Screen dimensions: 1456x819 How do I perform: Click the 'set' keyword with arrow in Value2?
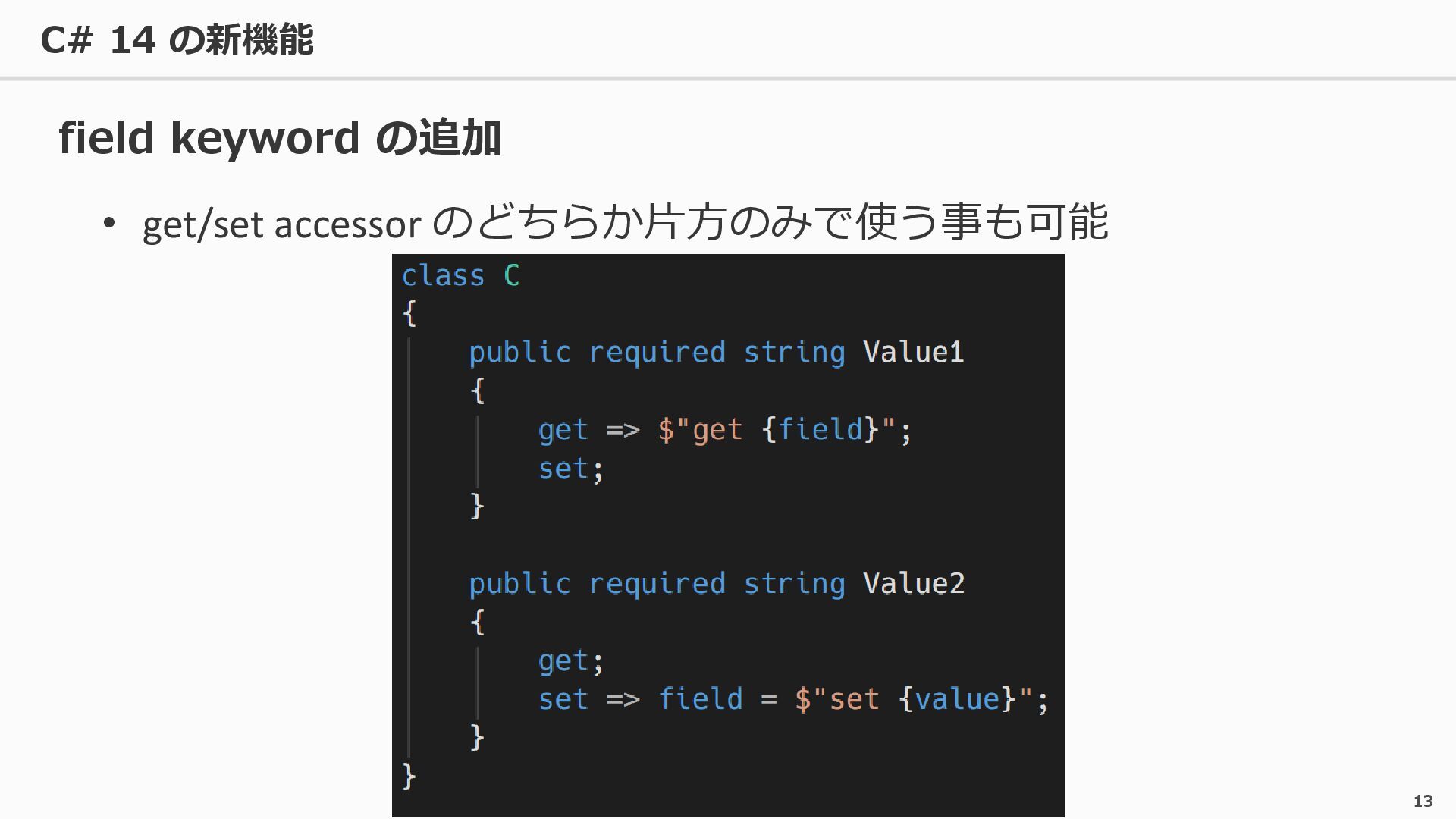point(589,698)
